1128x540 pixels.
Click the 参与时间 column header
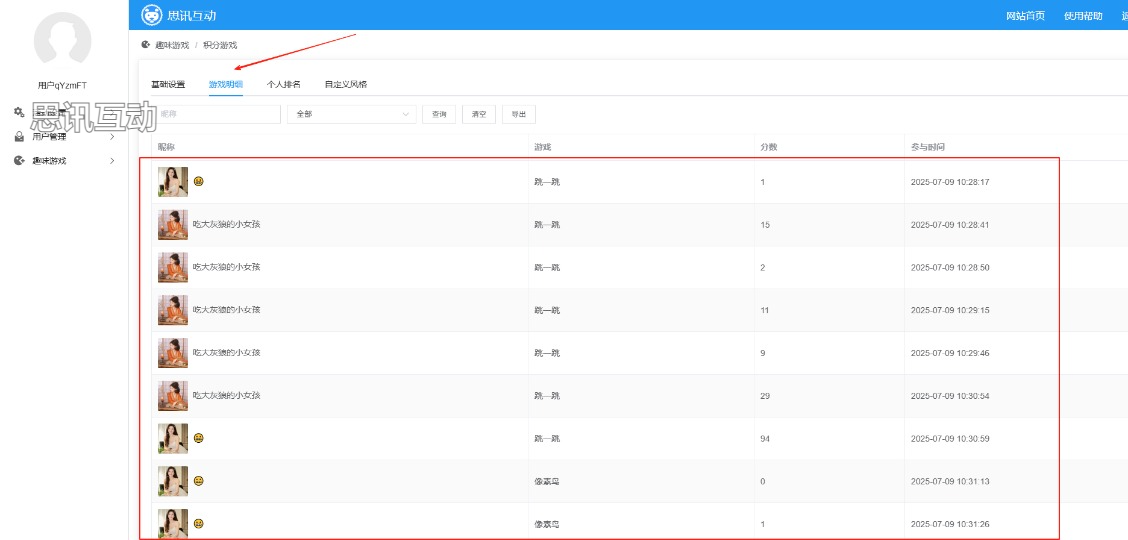click(x=928, y=147)
